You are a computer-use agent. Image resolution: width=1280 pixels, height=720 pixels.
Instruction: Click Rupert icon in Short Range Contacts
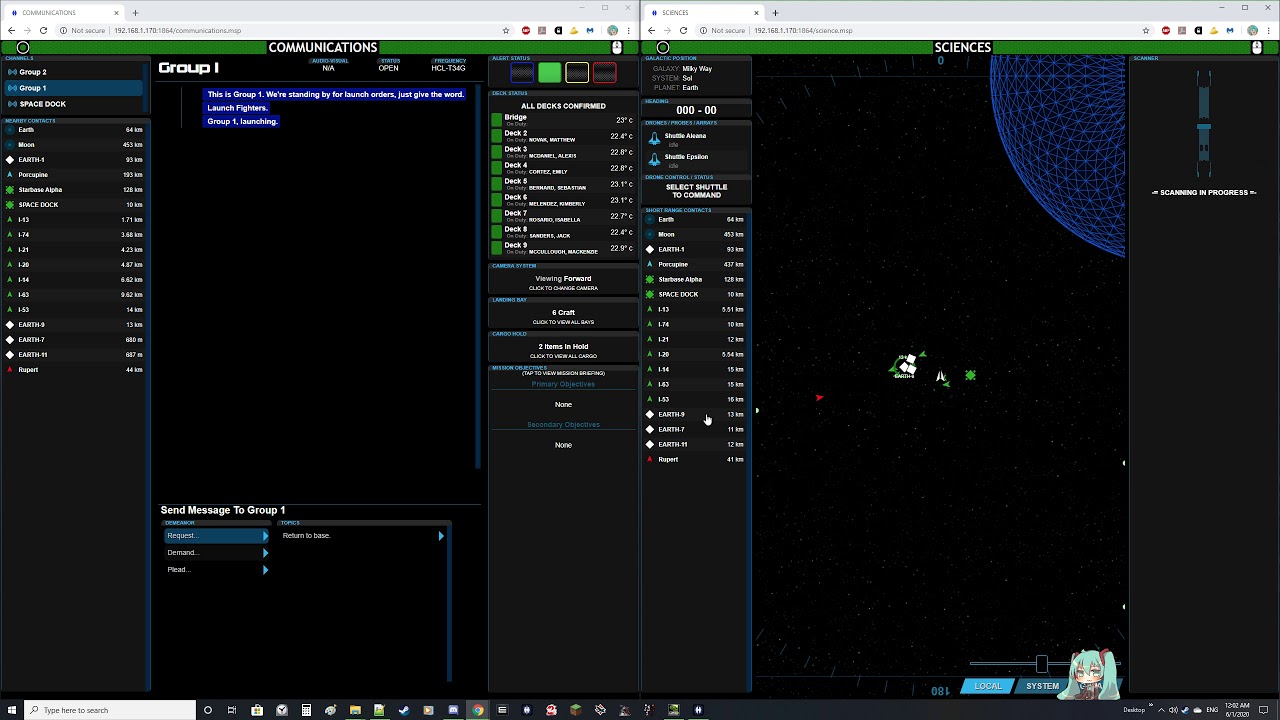(650, 460)
